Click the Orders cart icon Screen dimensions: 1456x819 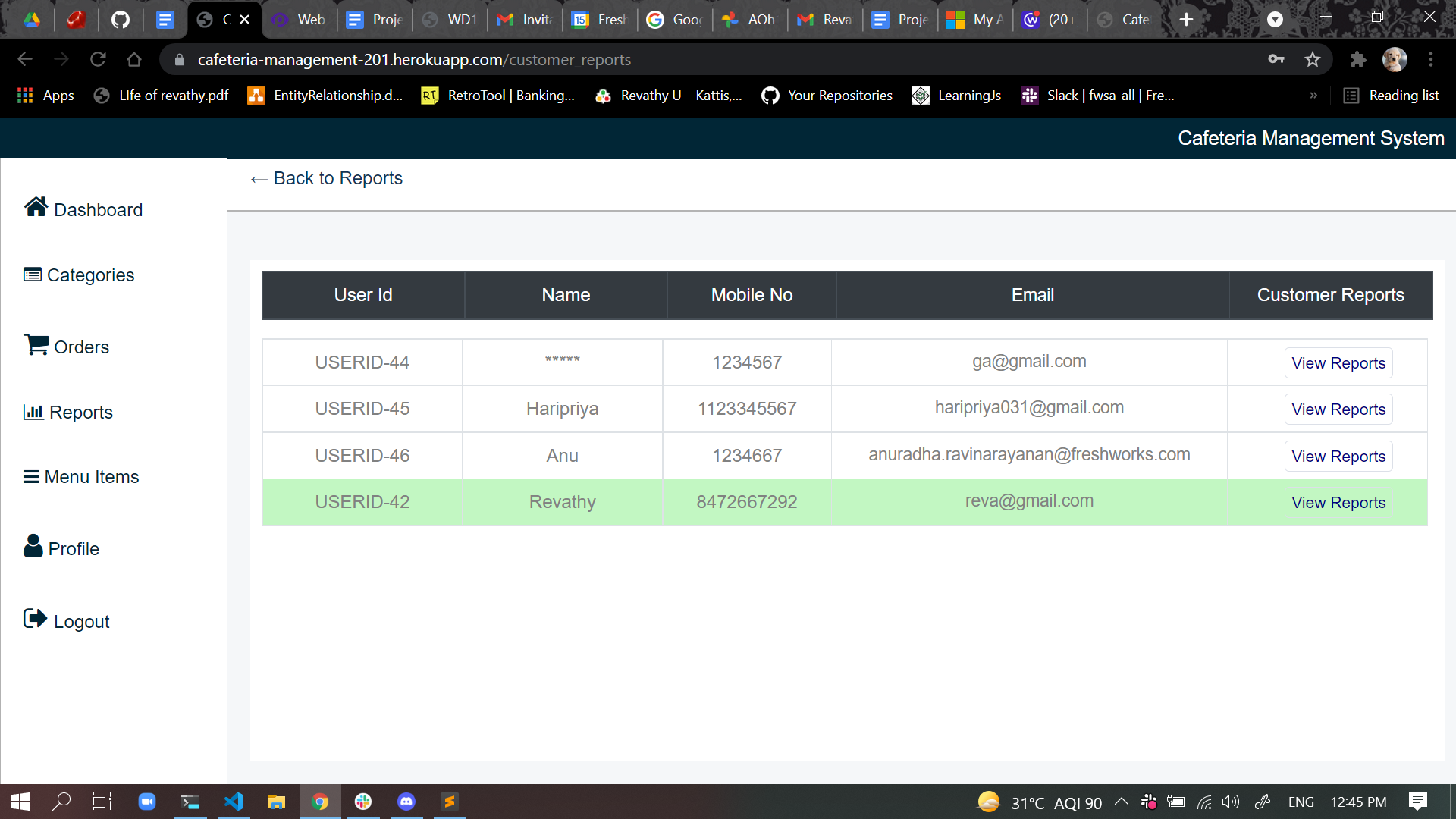(36, 345)
